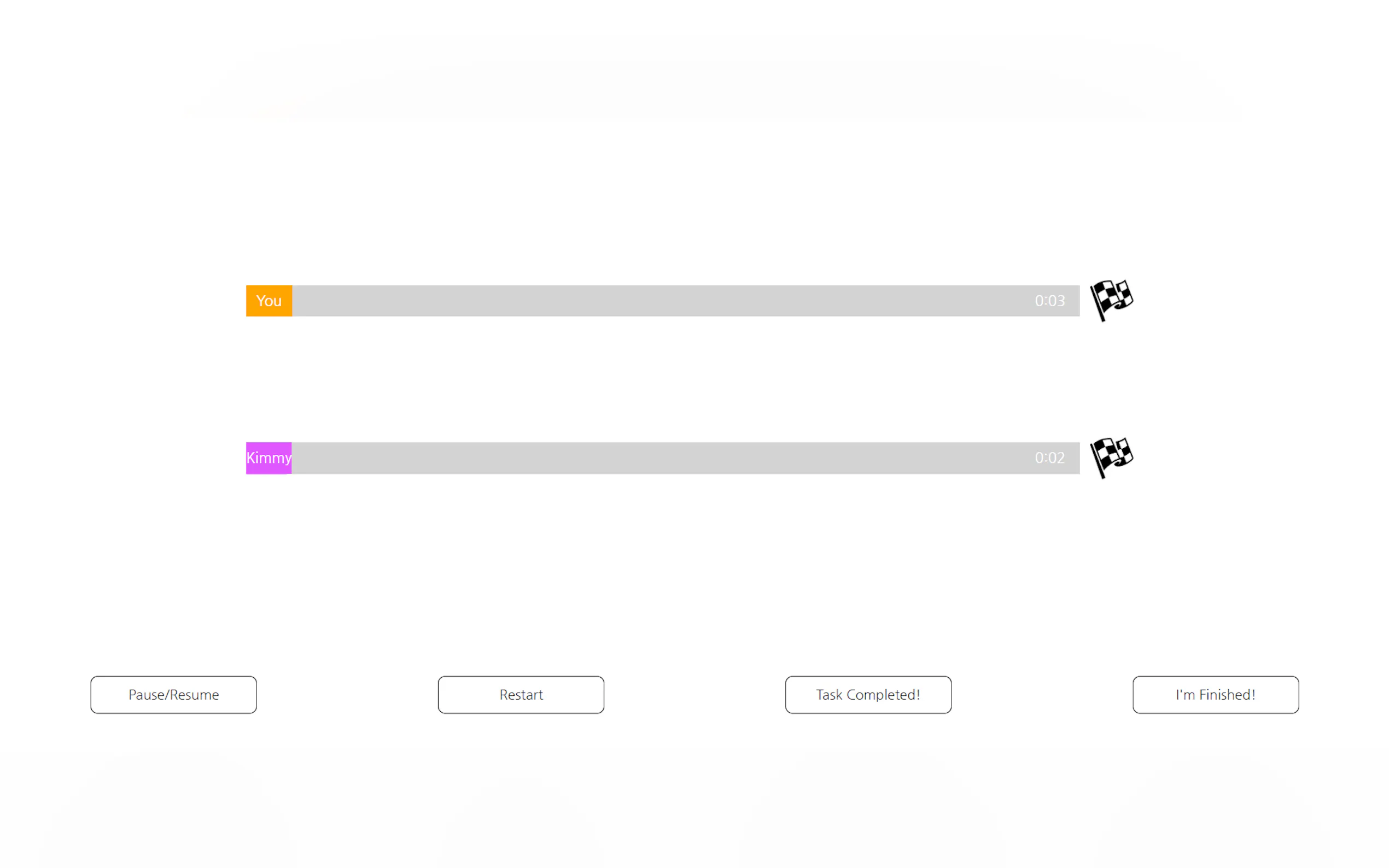Toggle the race with Pause/Resume
Image resolution: width=1389 pixels, height=868 pixels.
[173, 695]
